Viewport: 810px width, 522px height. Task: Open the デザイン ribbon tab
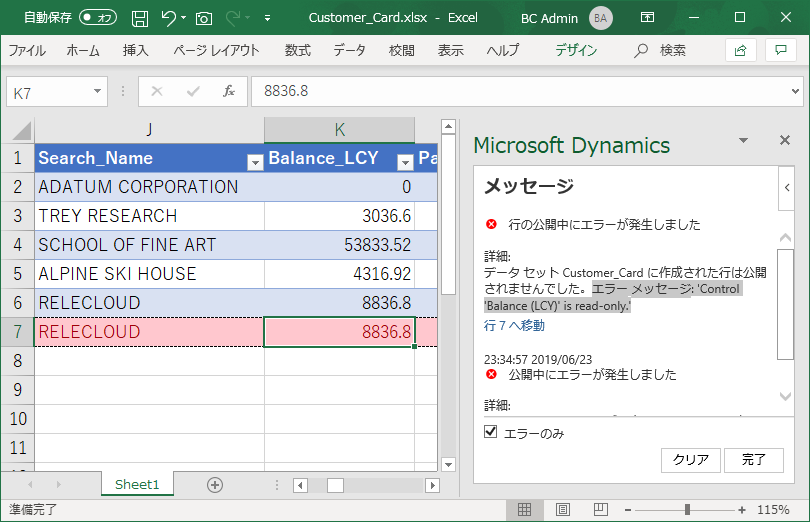pos(576,50)
